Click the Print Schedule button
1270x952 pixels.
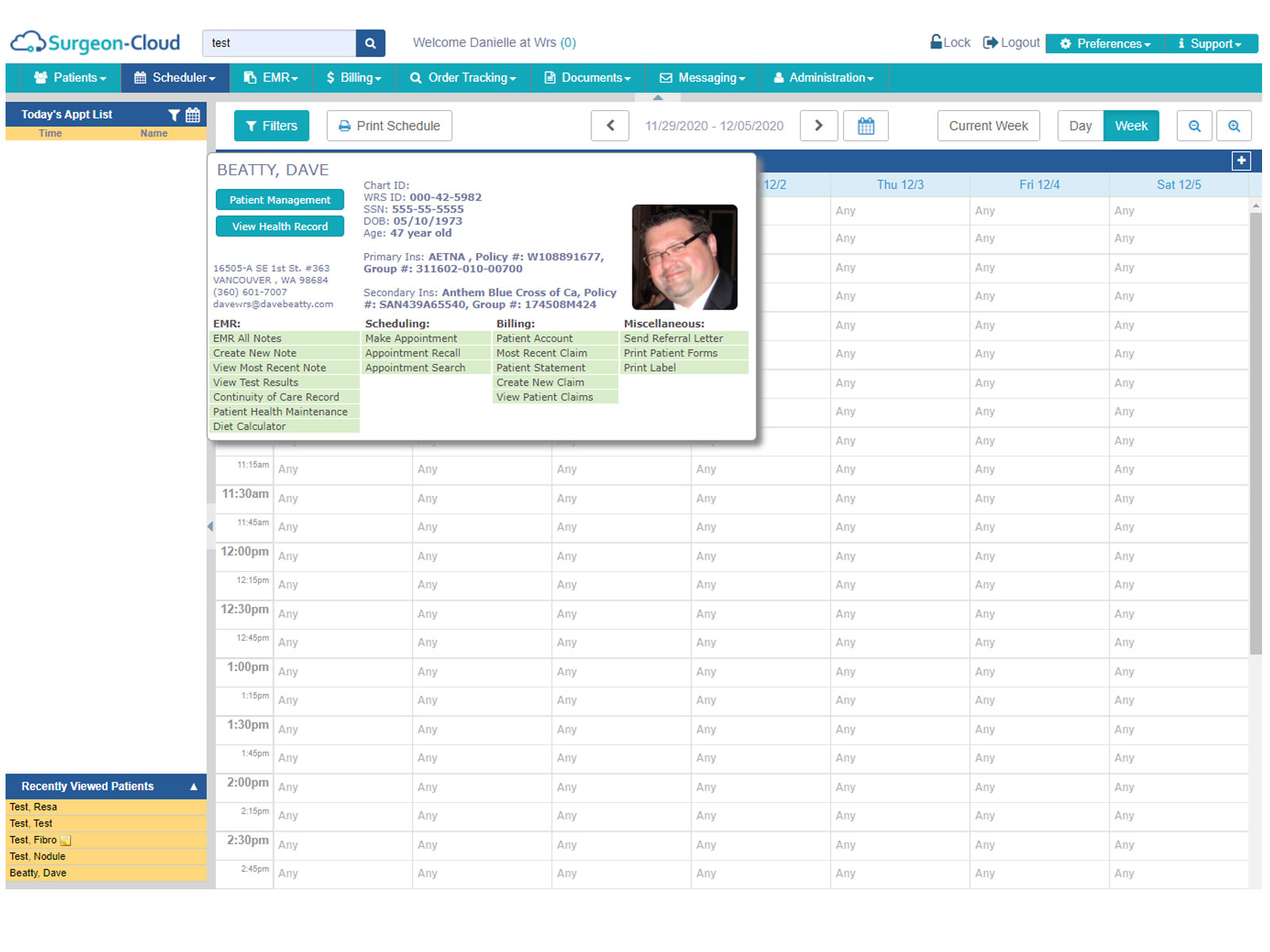(389, 125)
